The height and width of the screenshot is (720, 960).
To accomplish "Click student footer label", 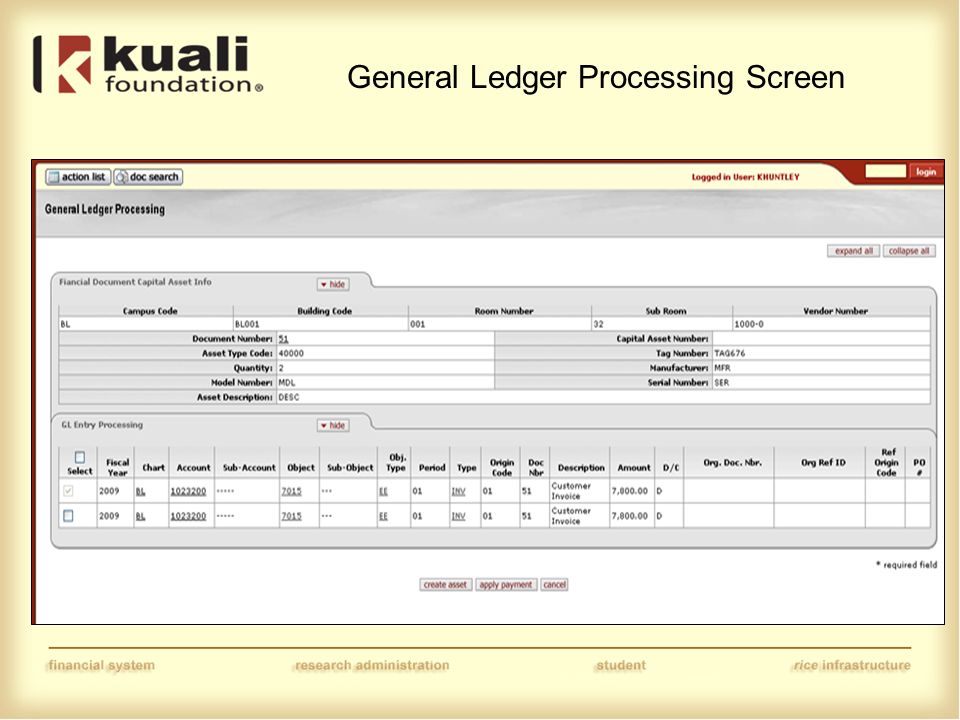I will pos(620,666).
